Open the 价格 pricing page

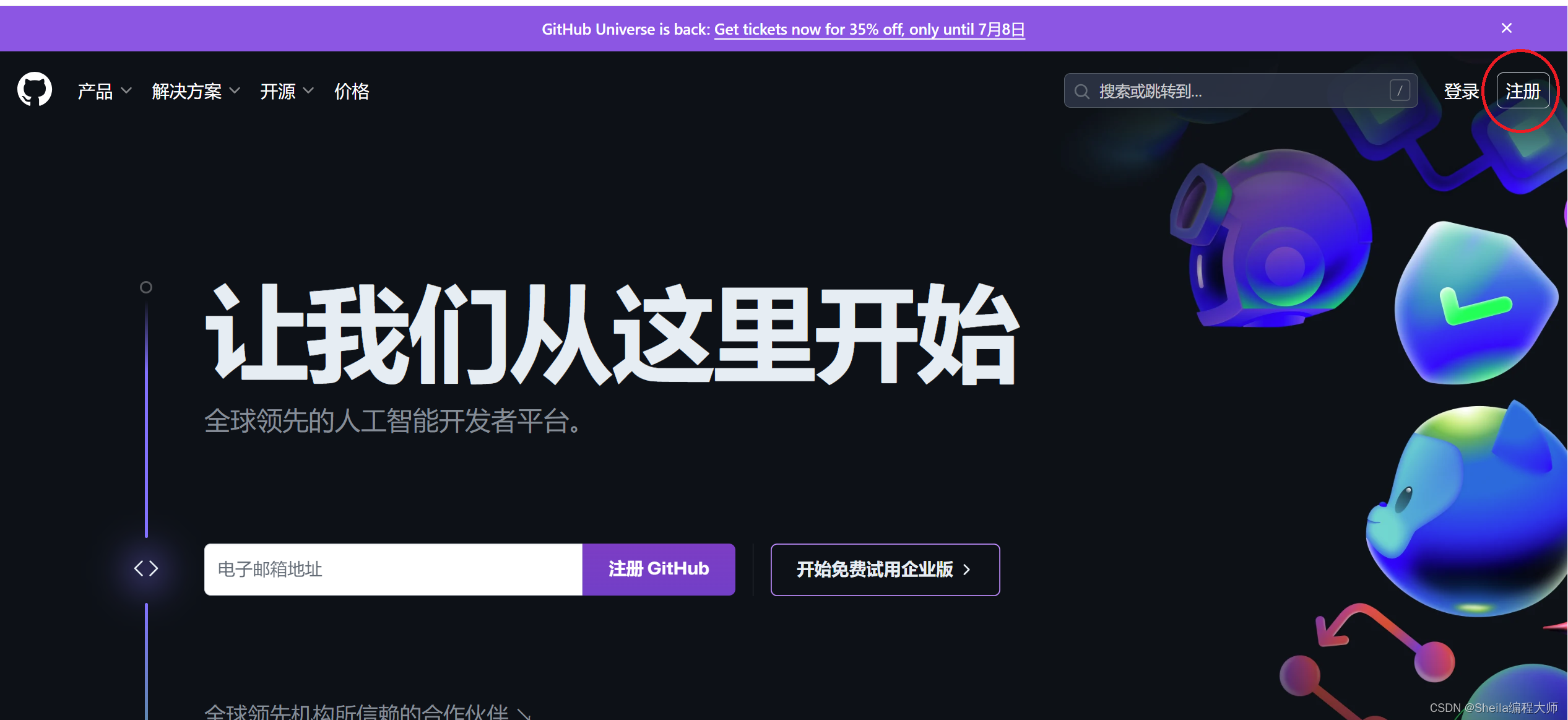352,92
